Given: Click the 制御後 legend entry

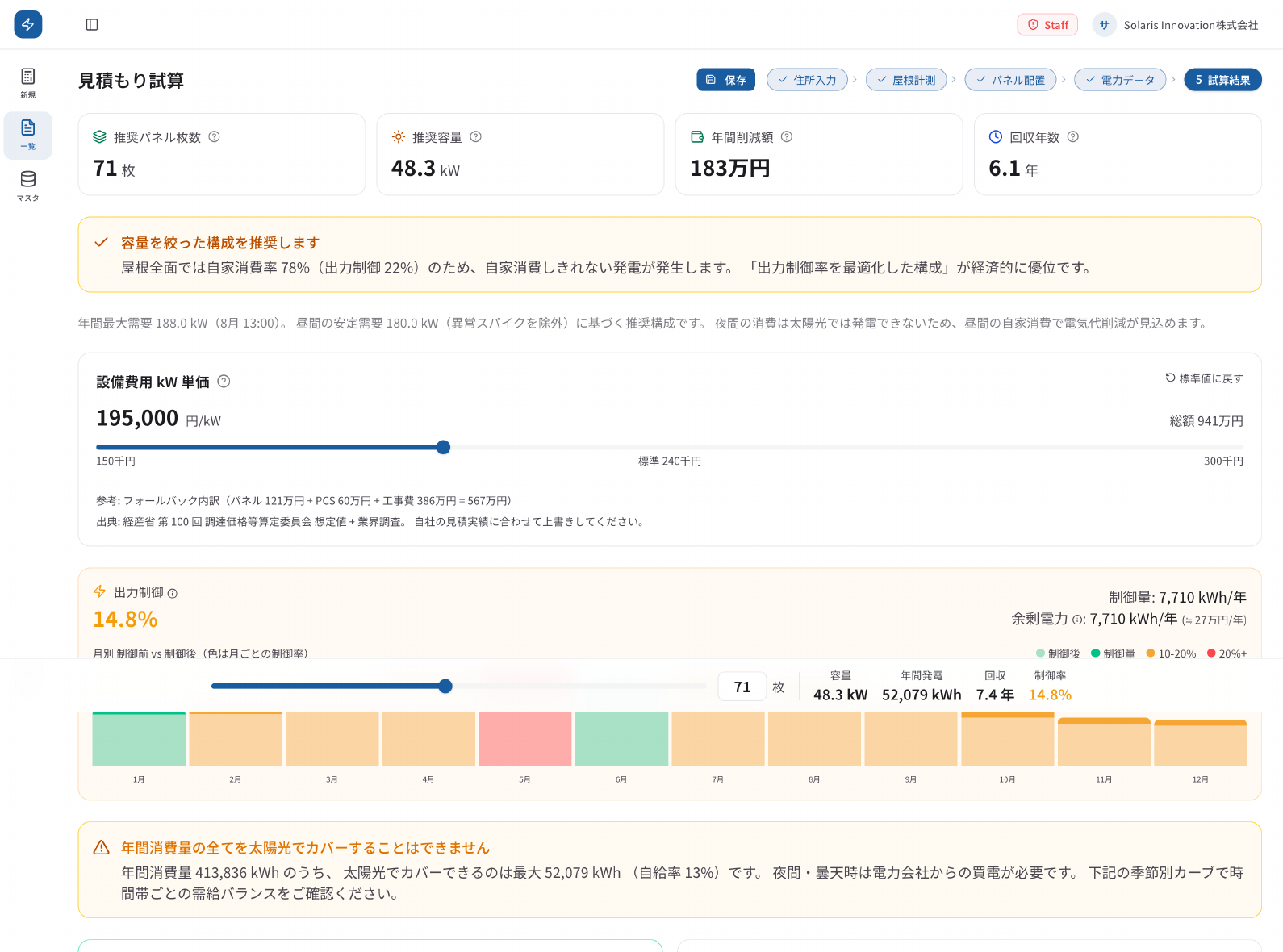Looking at the screenshot, I should tap(1058, 653).
